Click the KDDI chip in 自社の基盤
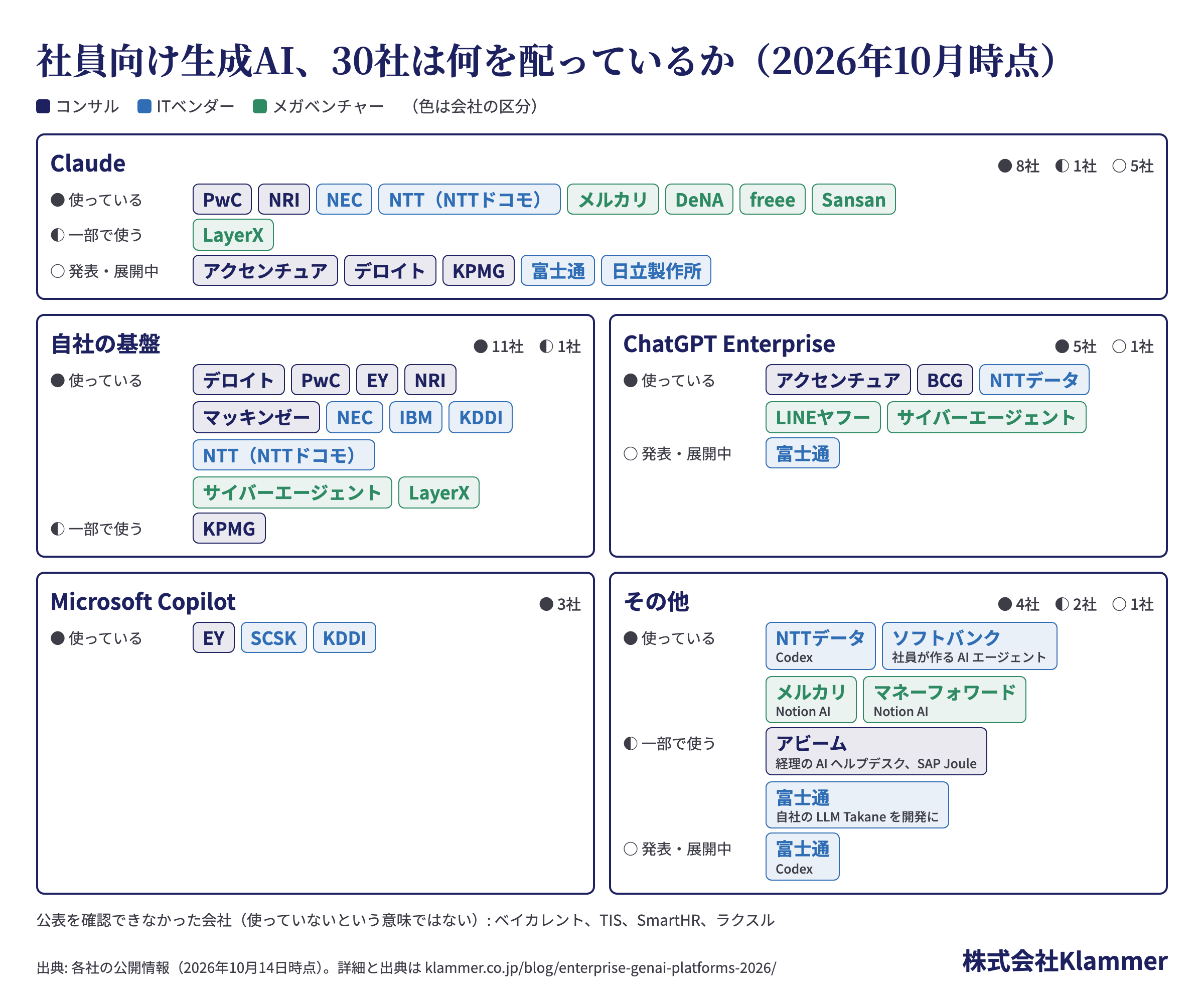1204x1004 pixels. (x=481, y=417)
